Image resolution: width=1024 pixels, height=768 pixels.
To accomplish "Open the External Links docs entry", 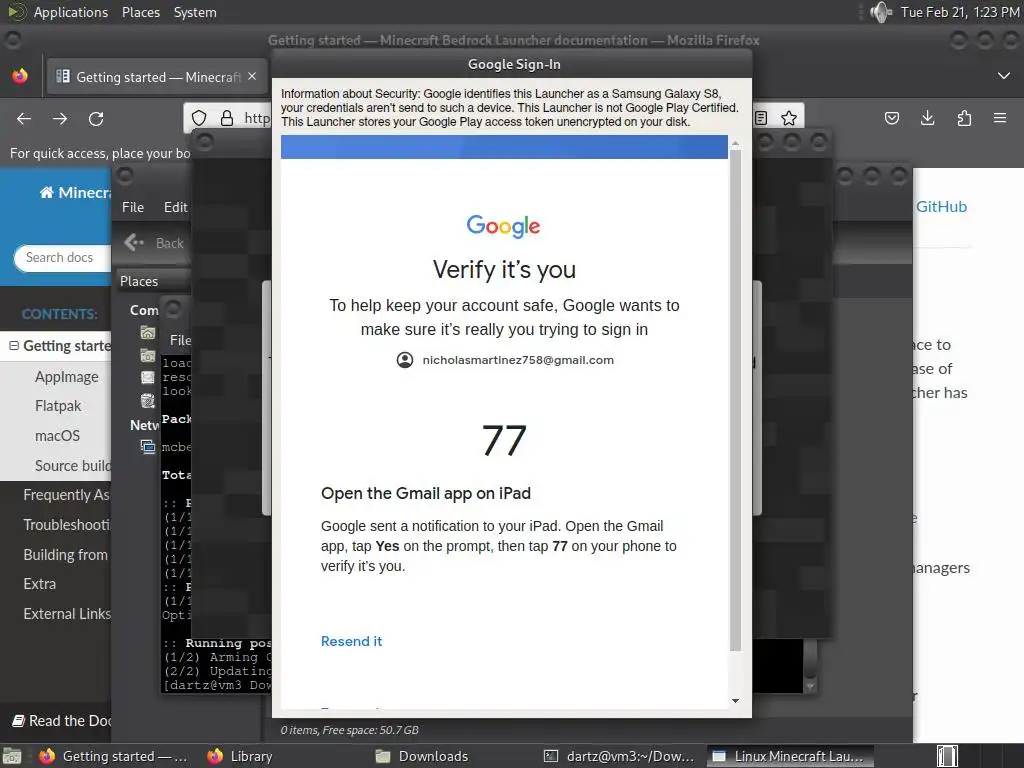I will (67, 614).
